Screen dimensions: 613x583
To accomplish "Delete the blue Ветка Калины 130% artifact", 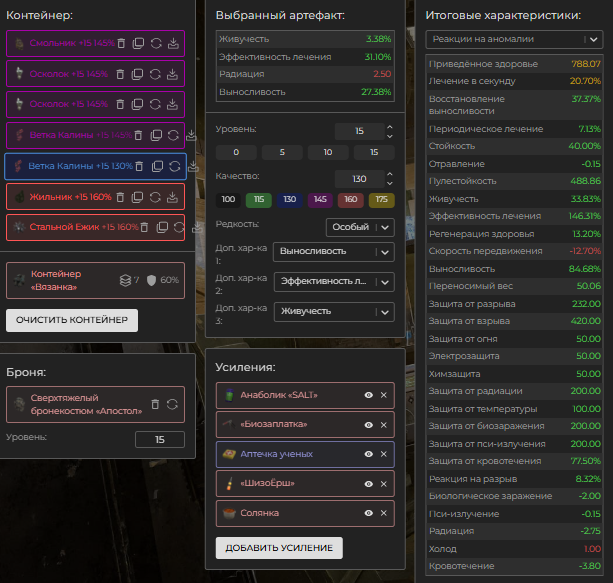I will click(140, 166).
